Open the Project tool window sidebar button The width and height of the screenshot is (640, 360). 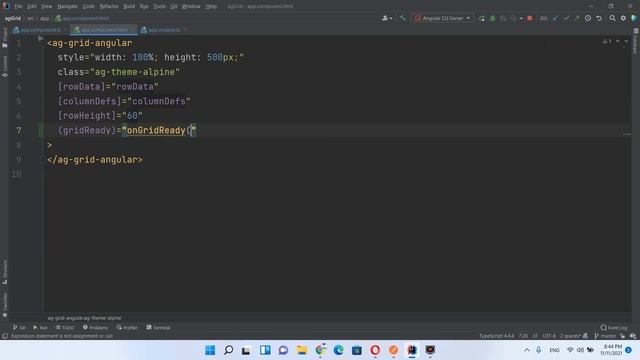pyautogui.click(x=4, y=38)
